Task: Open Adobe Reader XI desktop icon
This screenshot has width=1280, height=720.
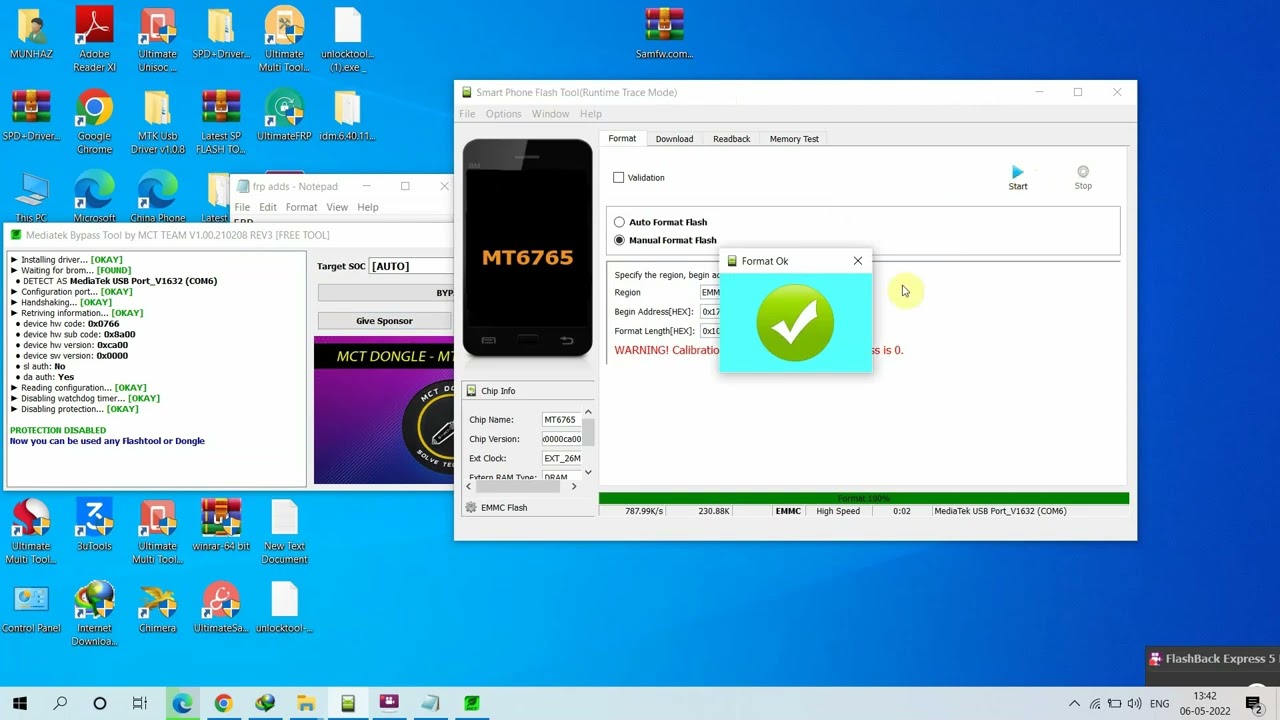Action: [94, 39]
